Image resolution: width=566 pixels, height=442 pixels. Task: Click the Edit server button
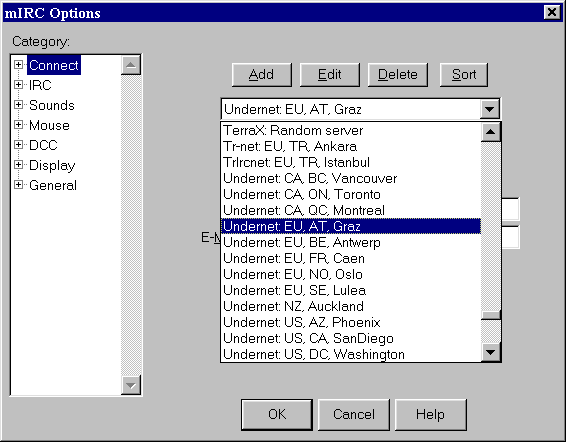pyautogui.click(x=330, y=75)
